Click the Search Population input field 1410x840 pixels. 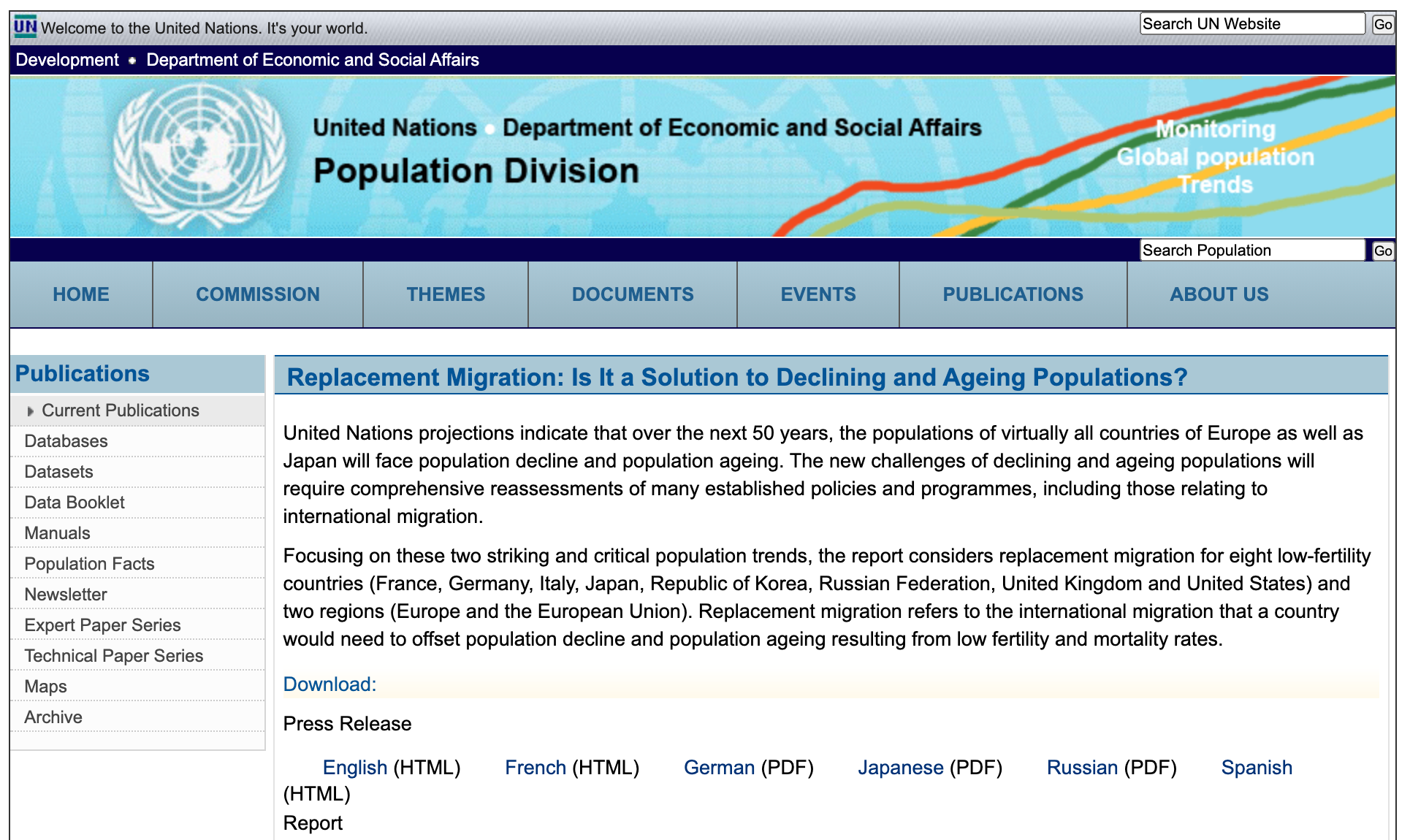point(1251,251)
